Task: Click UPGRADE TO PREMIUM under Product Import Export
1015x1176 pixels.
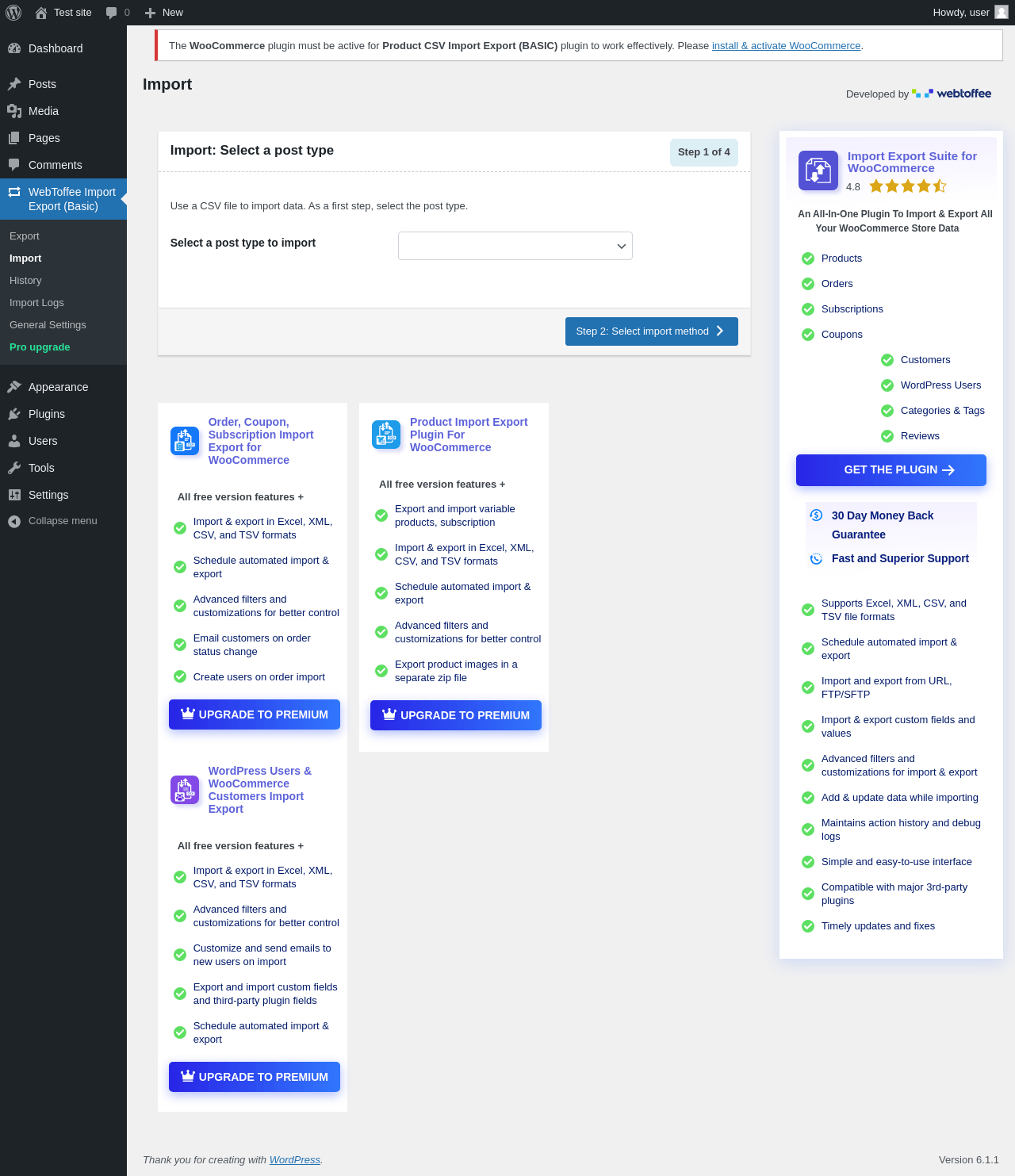Action: [456, 715]
